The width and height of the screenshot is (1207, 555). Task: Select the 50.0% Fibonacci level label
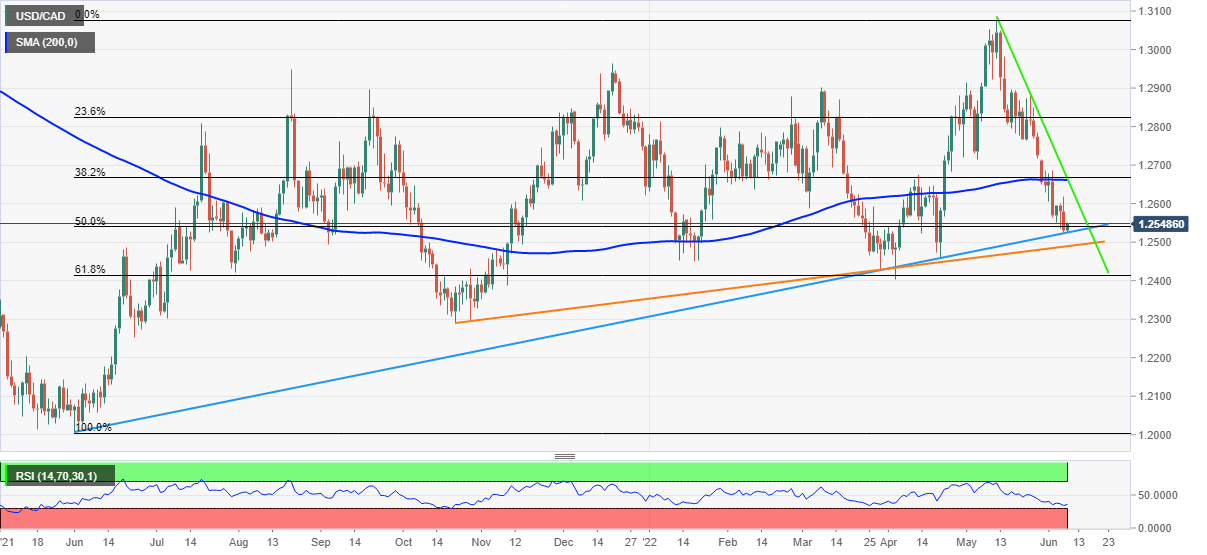[91, 222]
